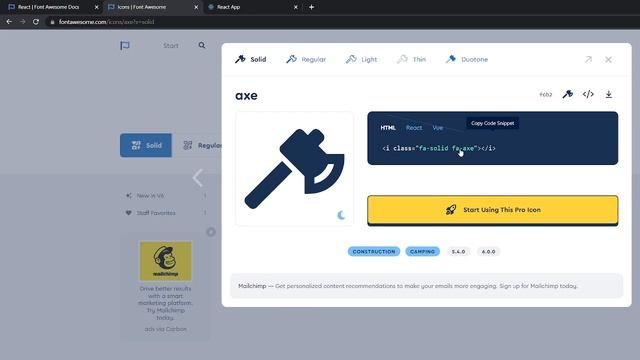Switch to Duotone axe style

pyautogui.click(x=467, y=59)
